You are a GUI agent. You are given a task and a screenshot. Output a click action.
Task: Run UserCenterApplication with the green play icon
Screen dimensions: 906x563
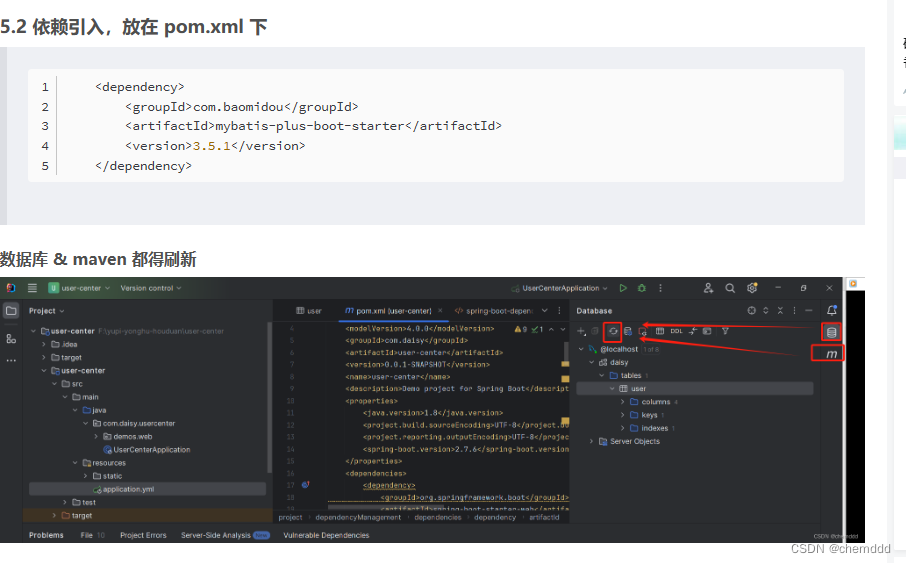coord(623,288)
